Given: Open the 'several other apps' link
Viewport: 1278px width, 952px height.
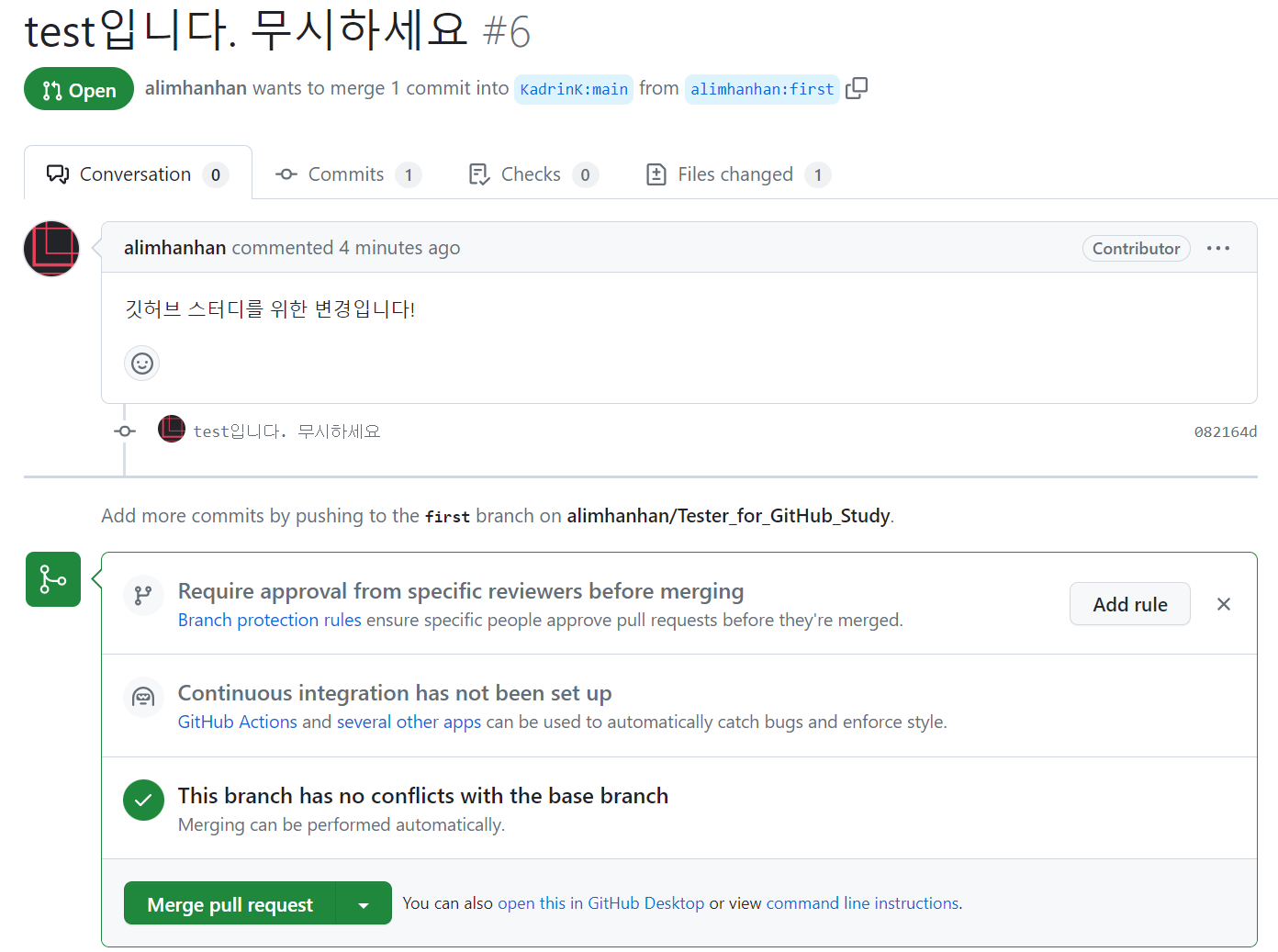Looking at the screenshot, I should pos(409,722).
